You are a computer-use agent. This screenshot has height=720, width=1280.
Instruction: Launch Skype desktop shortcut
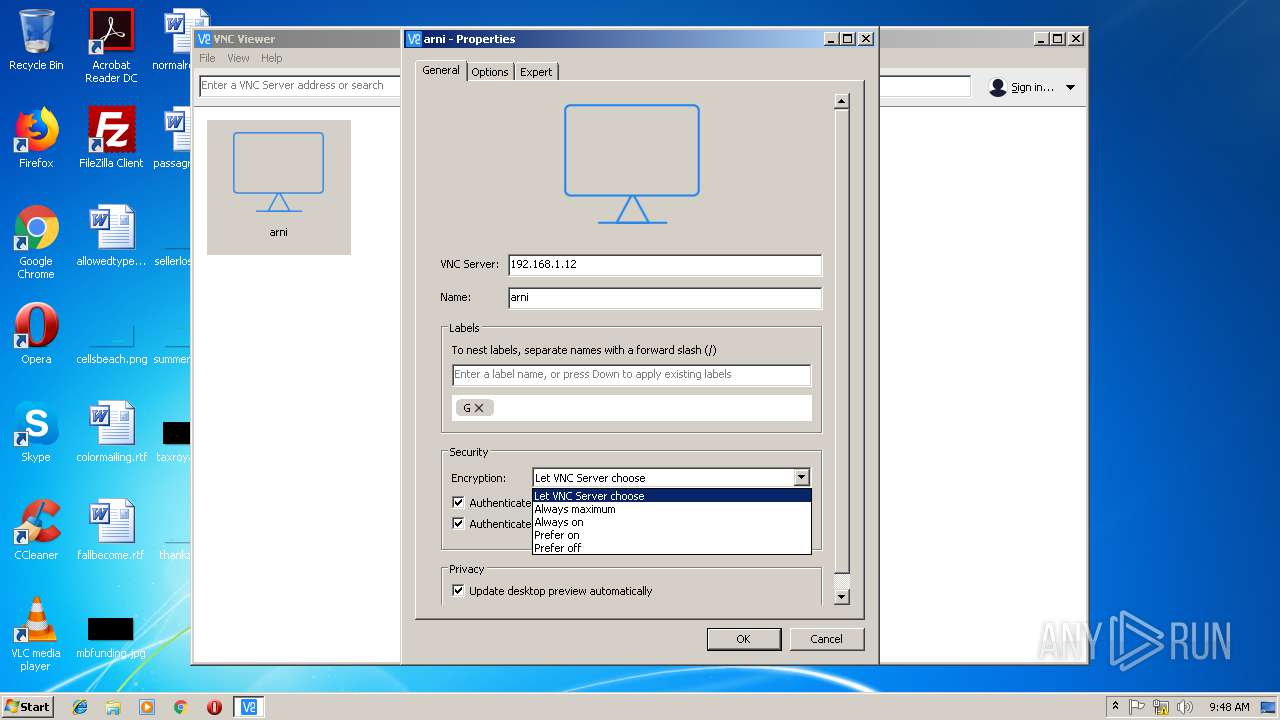(x=36, y=432)
